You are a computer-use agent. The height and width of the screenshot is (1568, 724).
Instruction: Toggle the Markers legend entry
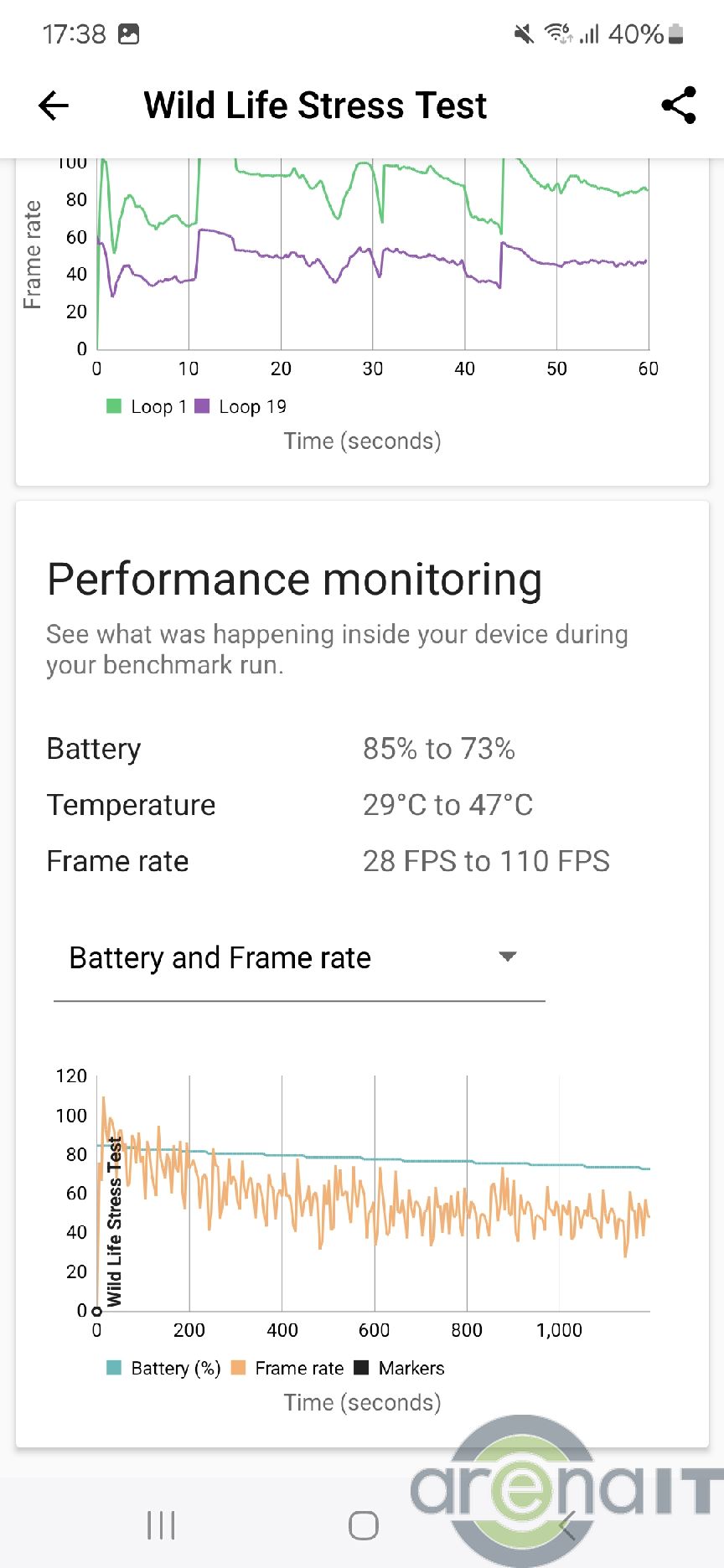[x=400, y=1368]
